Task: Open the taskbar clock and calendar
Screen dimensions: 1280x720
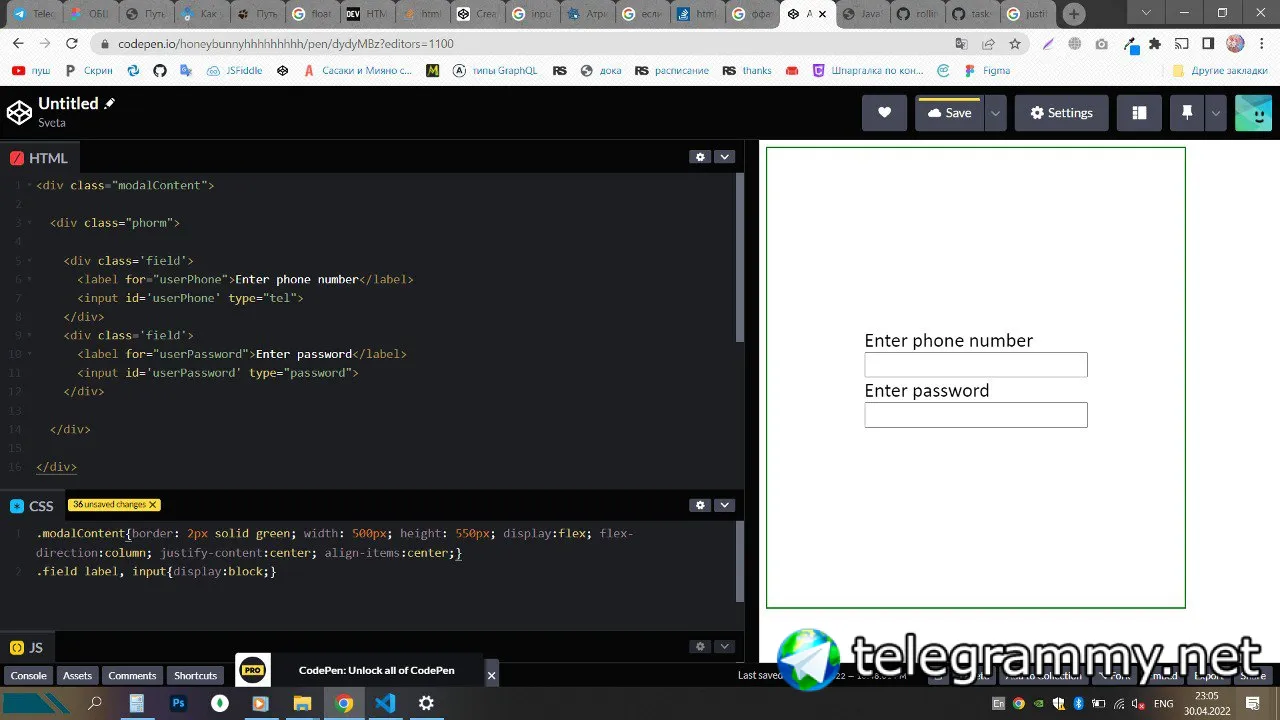Action: pyautogui.click(x=1206, y=704)
